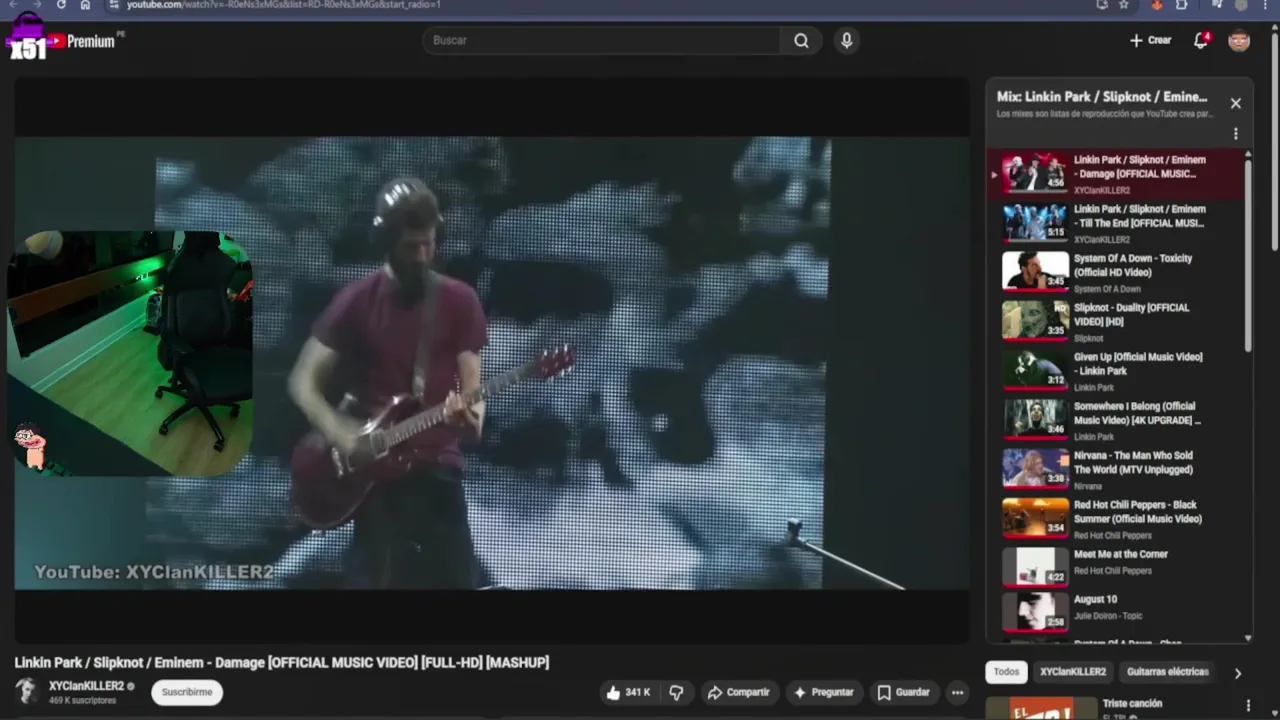
Task: Subscribe with the Suscribirme button
Action: pyautogui.click(x=187, y=692)
